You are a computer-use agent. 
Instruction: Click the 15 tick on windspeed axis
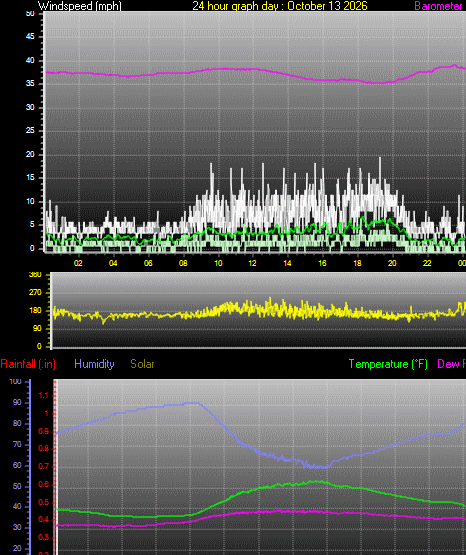click(30, 178)
